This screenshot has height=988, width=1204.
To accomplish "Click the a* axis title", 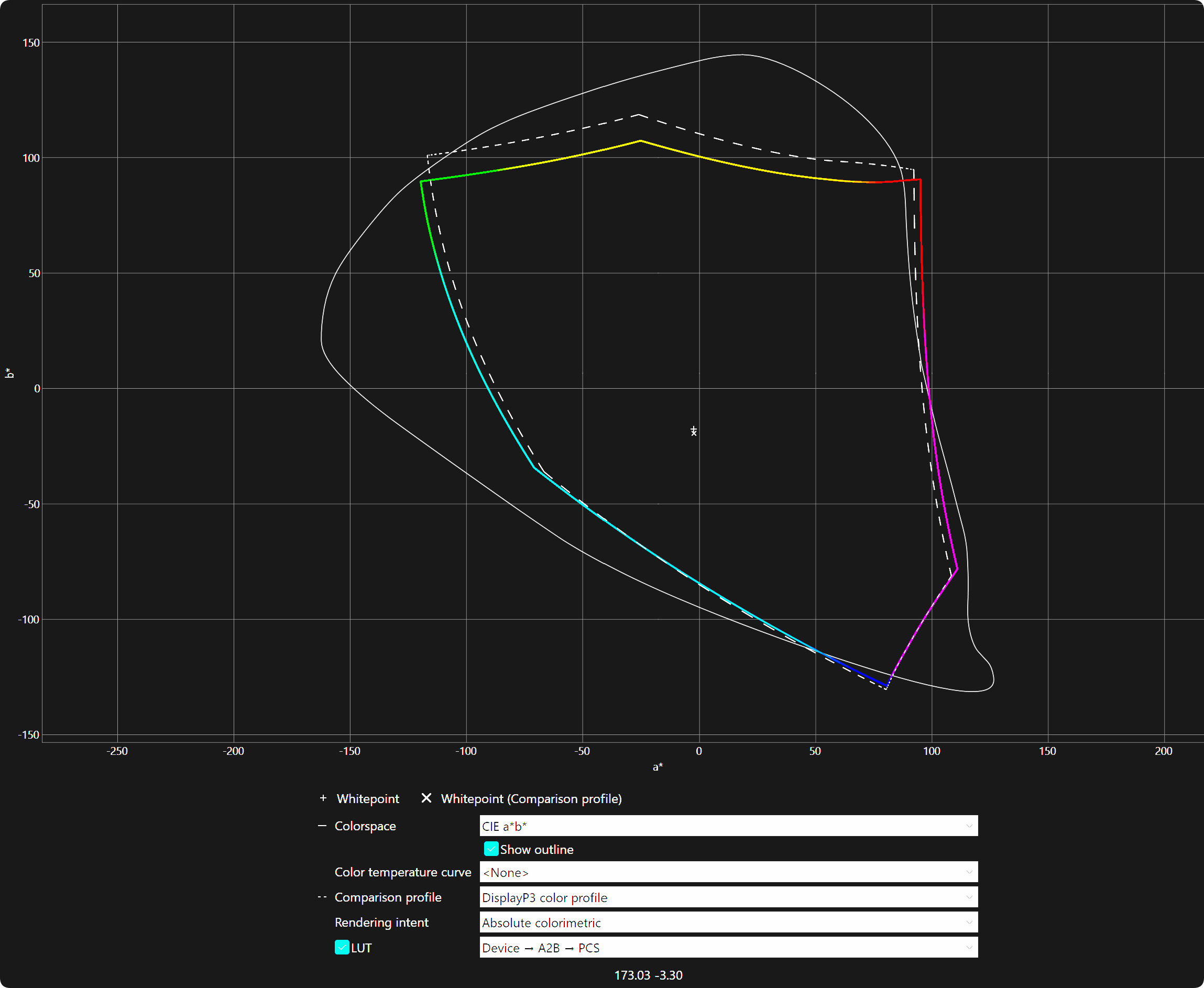I will point(658,767).
